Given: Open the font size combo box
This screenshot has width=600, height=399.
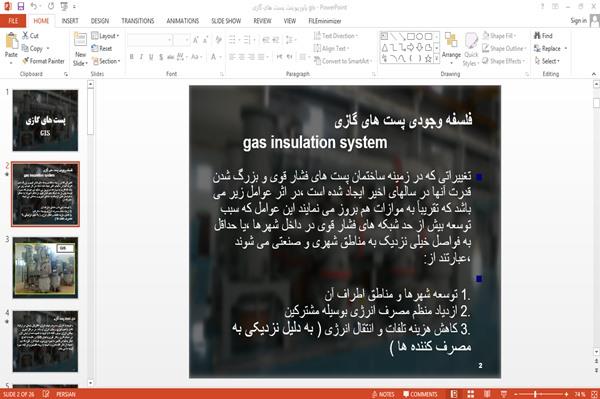Looking at the screenshot, I should click(181, 39).
